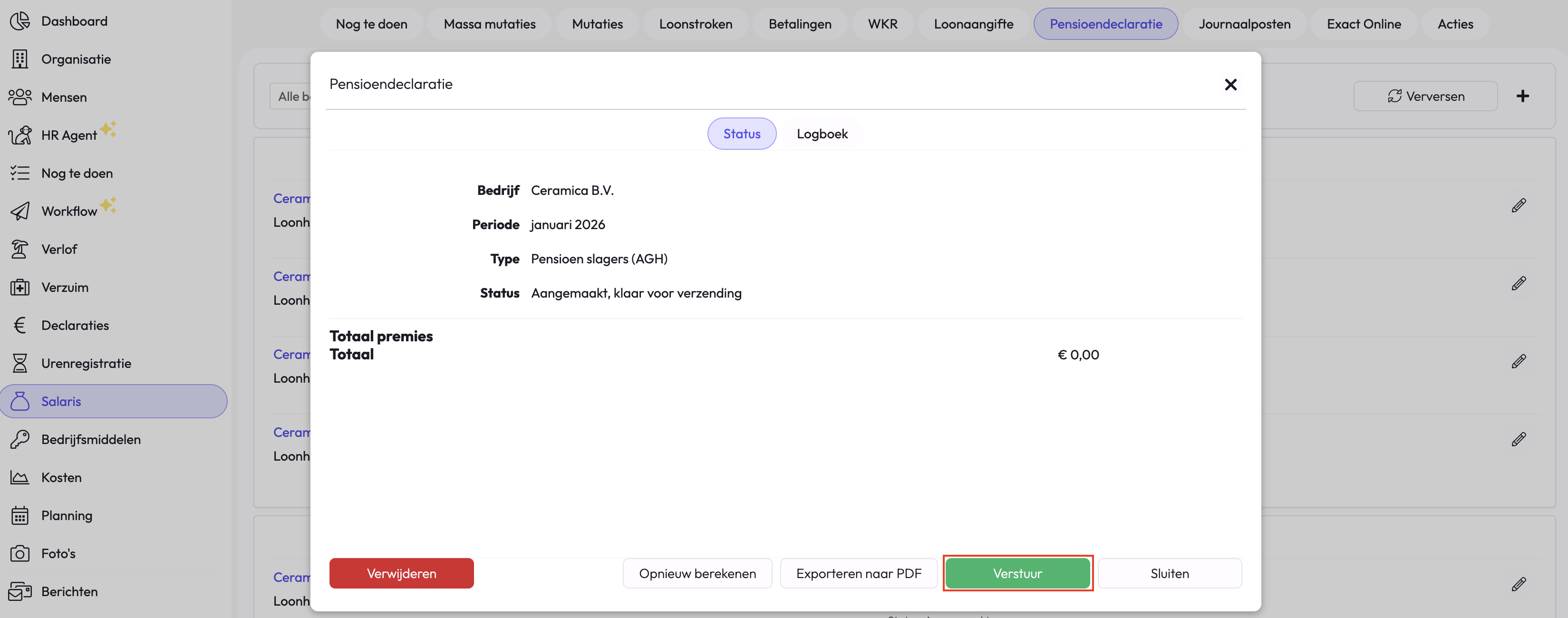Click the Mensen people icon
Screen dimensions: 1568x618
tap(19, 97)
